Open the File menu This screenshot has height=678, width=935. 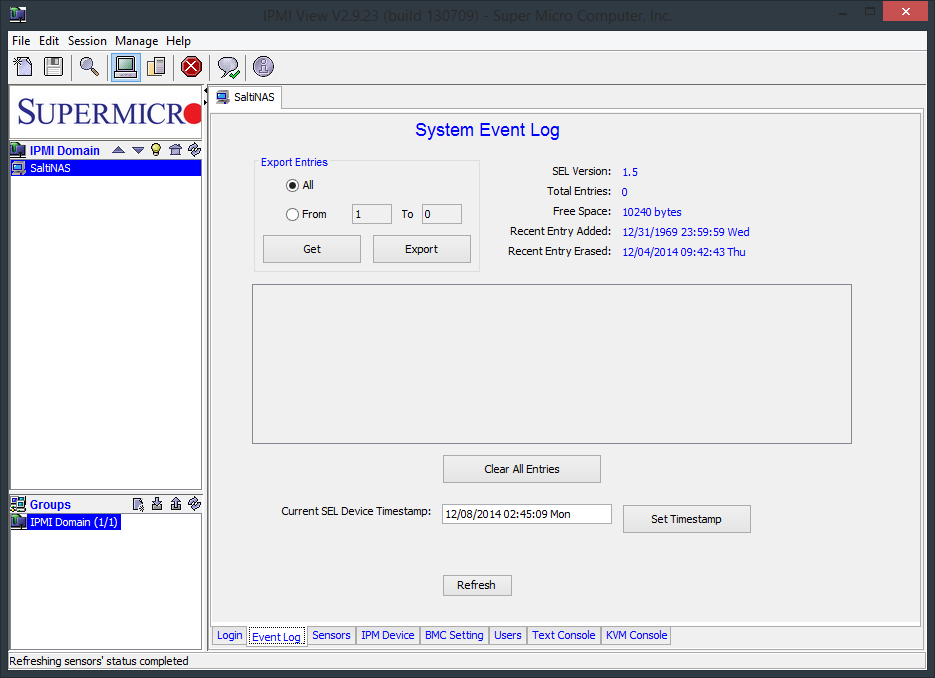tap(21, 41)
